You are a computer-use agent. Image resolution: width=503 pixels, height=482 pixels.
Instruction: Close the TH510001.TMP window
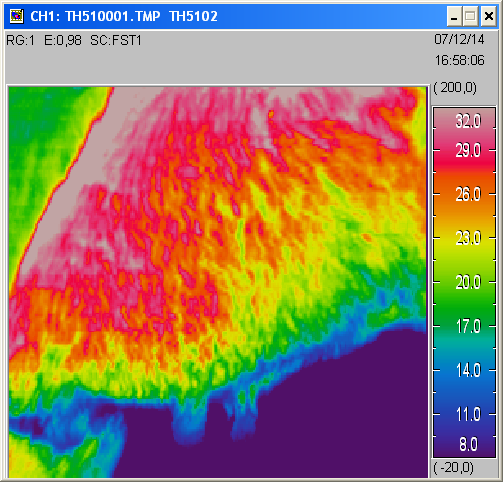488,16
